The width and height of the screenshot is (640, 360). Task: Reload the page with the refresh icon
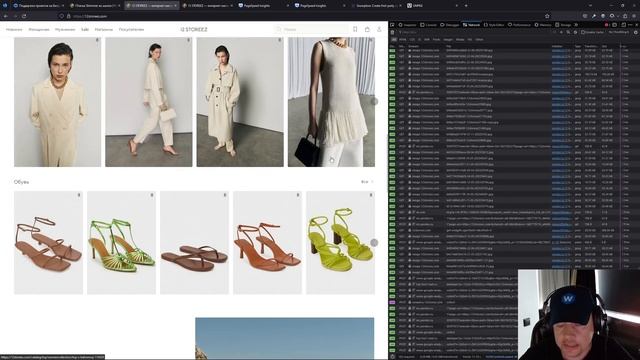pos(24,16)
